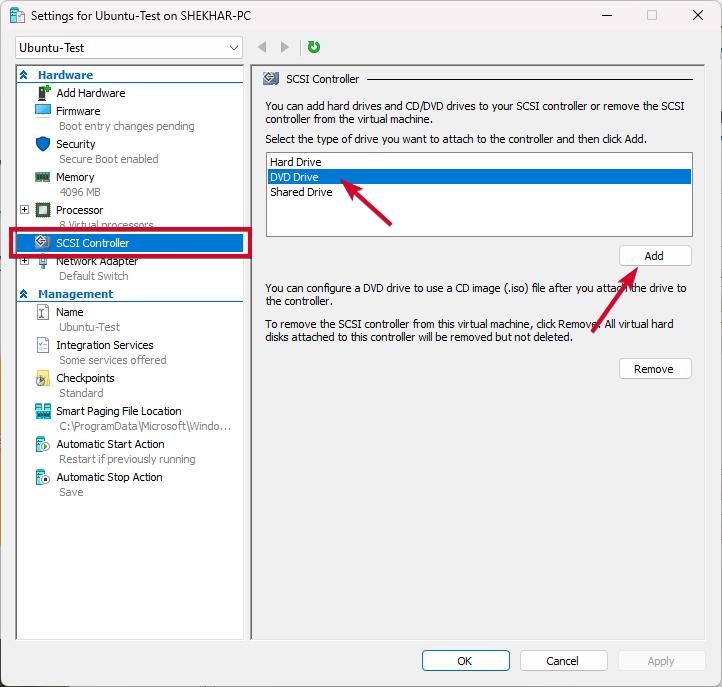722x687 pixels.
Task: Click the Firmware monitor icon
Action: pos(43,110)
